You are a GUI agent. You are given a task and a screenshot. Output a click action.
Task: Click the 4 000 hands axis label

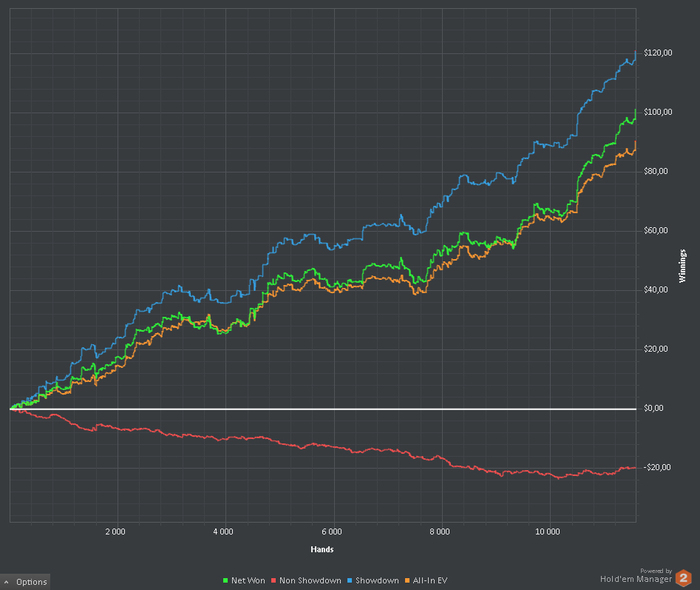tap(223, 532)
